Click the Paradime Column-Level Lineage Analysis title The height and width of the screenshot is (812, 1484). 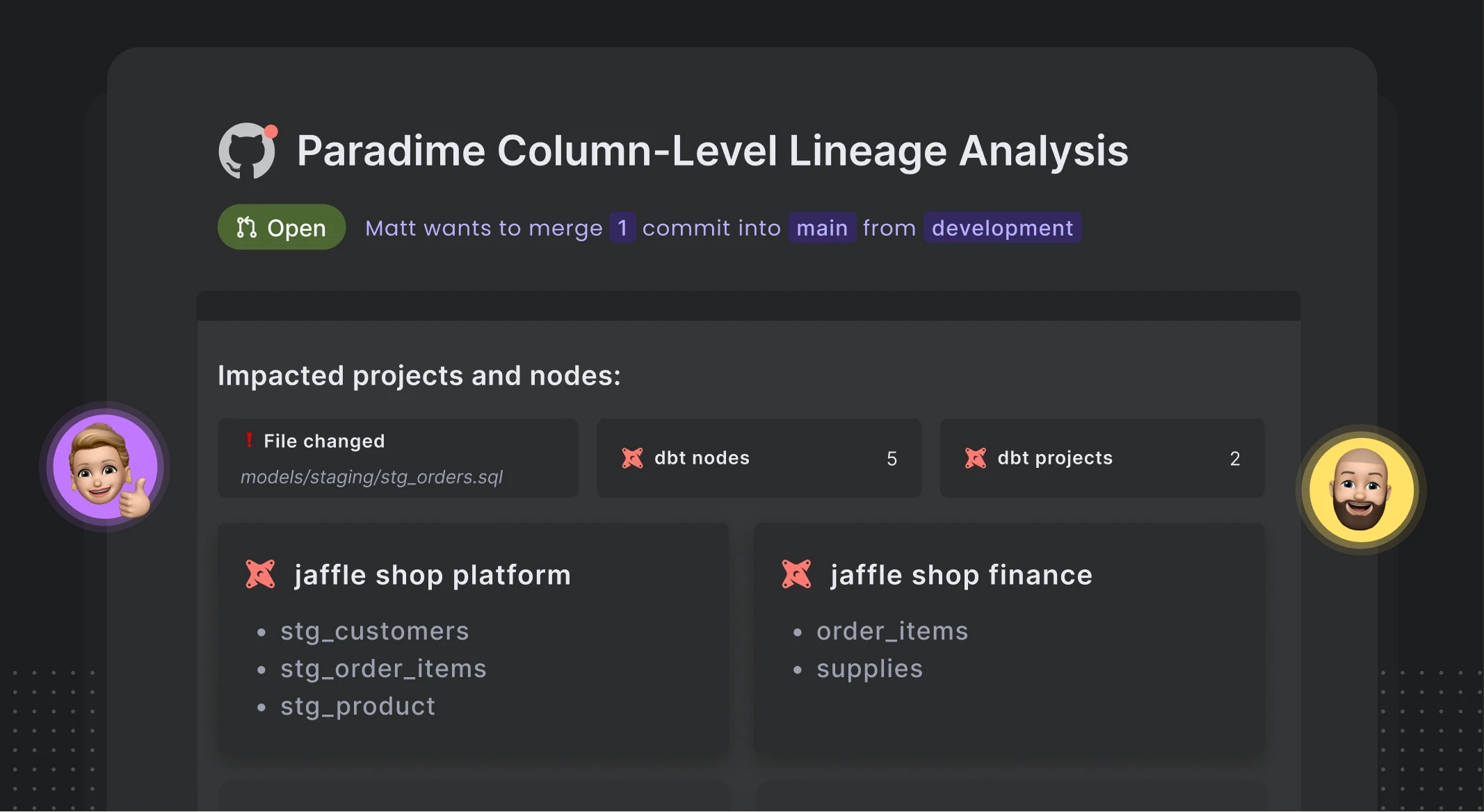[712, 151]
